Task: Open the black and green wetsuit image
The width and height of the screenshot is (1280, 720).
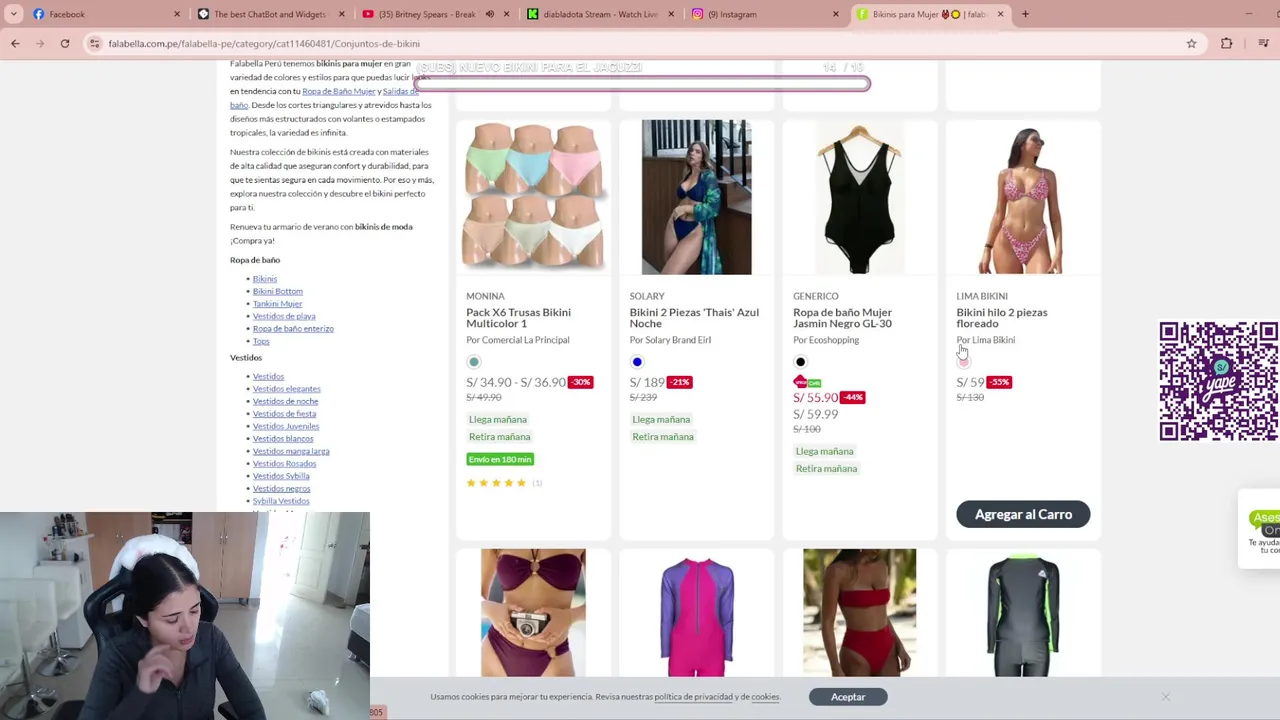Action: [1023, 613]
